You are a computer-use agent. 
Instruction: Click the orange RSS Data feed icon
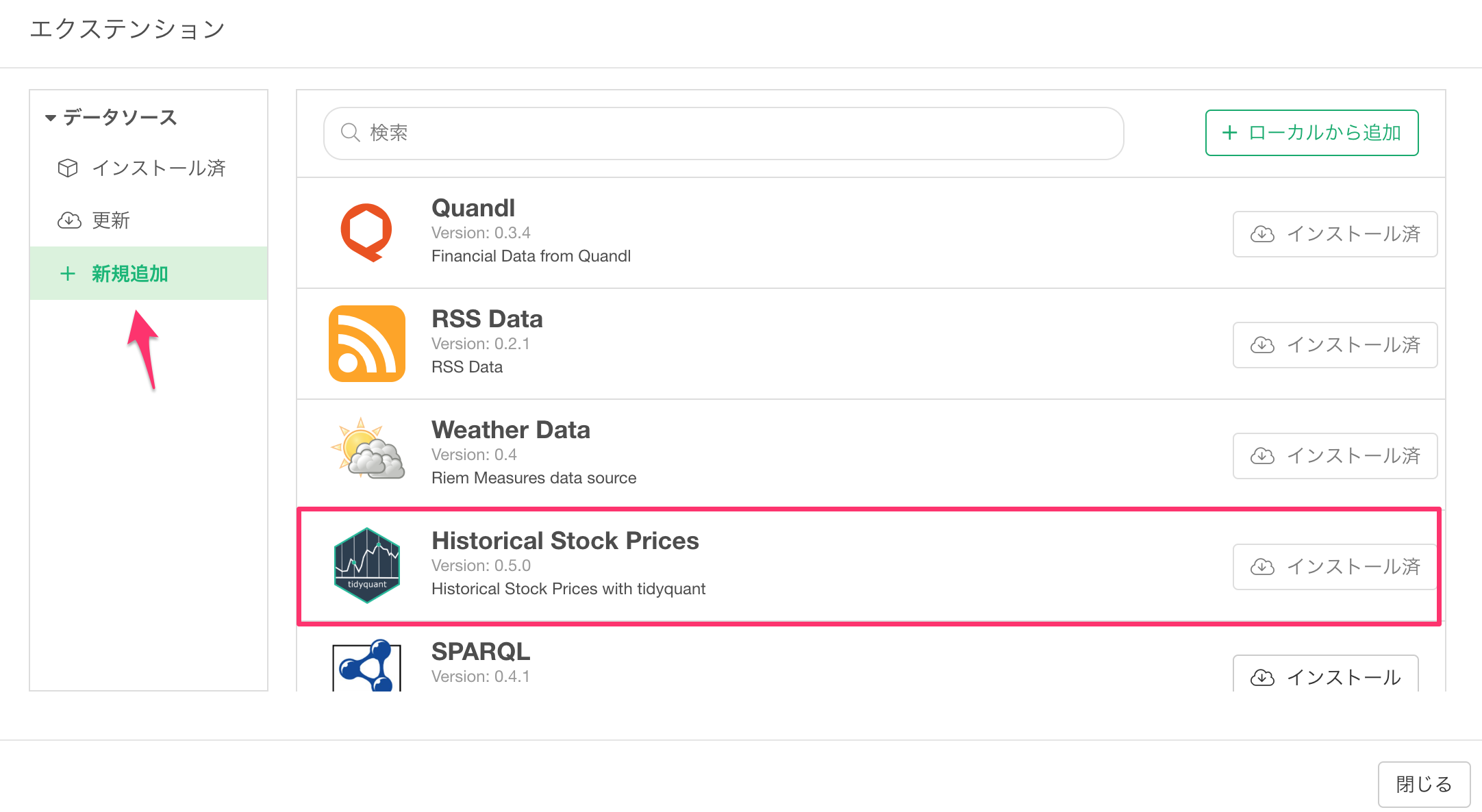[x=367, y=344]
